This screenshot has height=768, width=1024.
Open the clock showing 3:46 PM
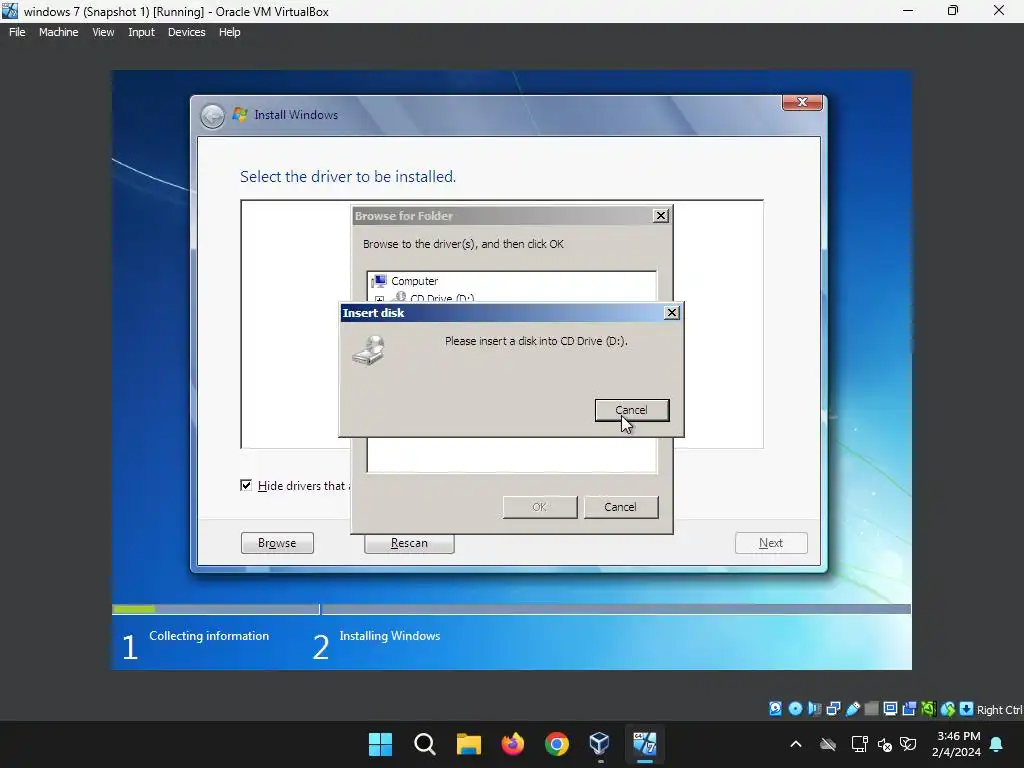(957, 744)
